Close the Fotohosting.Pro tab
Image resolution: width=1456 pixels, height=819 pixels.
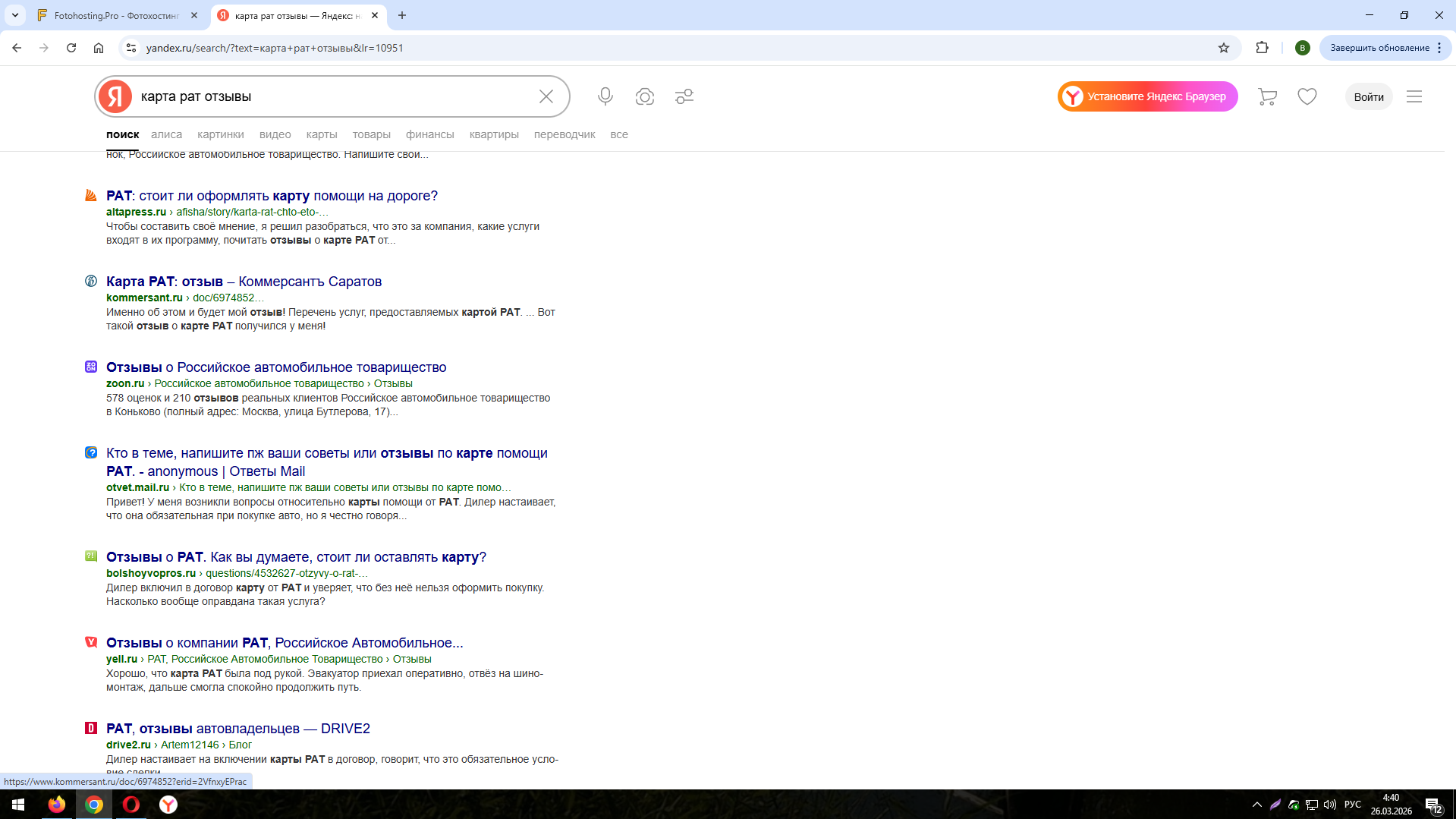[x=194, y=15]
